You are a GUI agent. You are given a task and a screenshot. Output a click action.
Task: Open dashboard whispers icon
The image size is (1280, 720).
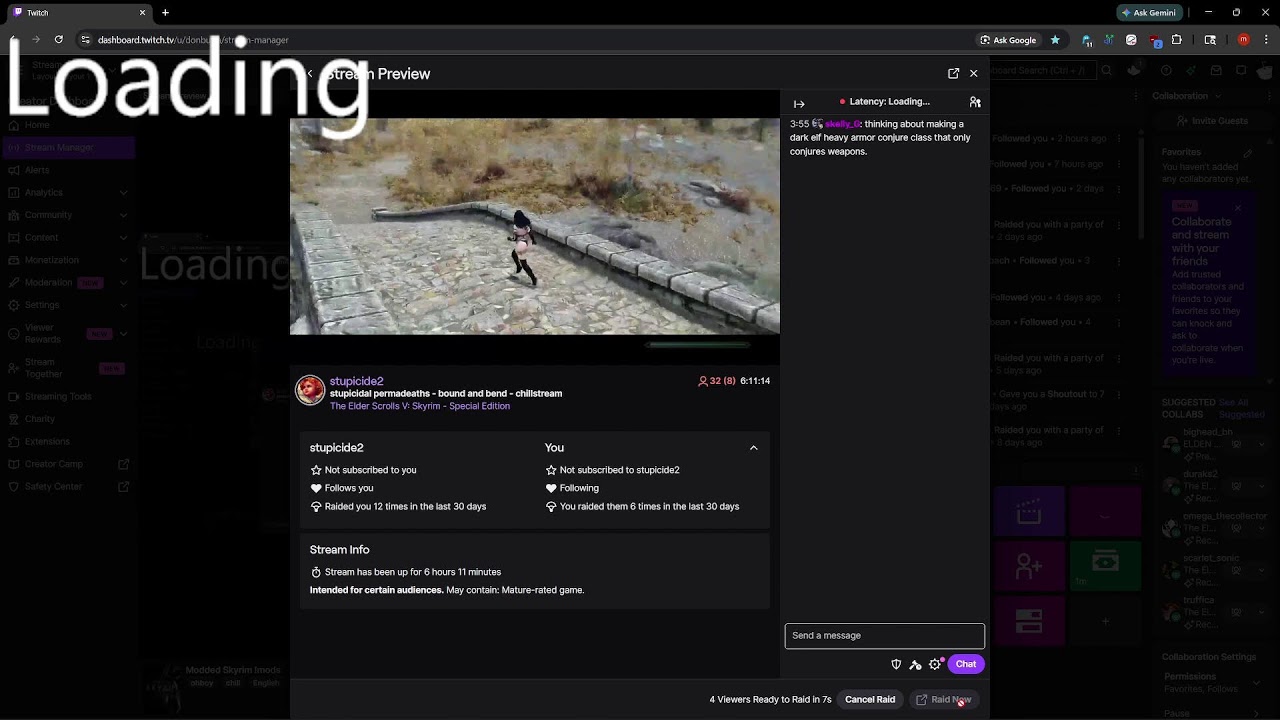[x=1241, y=70]
